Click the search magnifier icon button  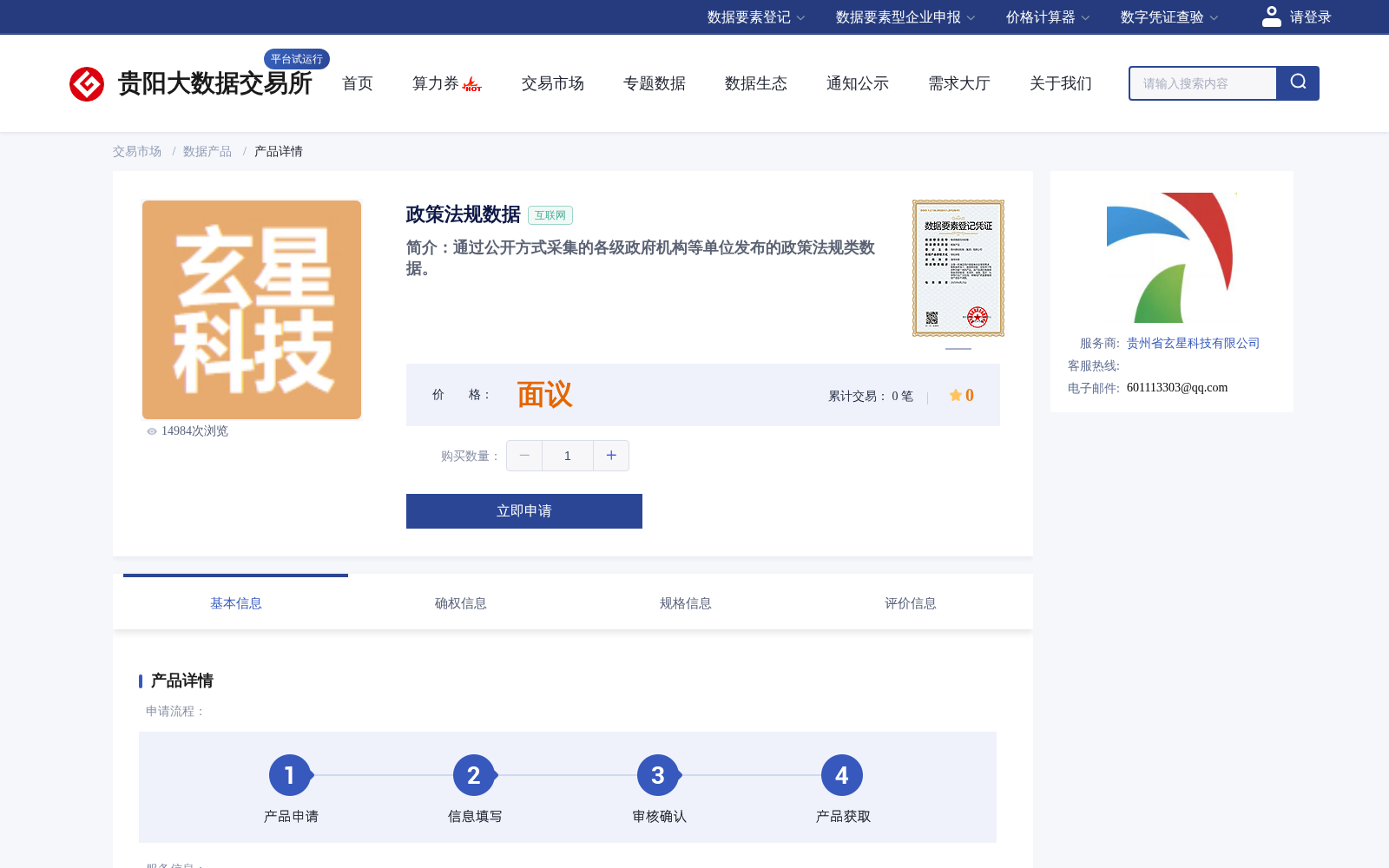1298,83
